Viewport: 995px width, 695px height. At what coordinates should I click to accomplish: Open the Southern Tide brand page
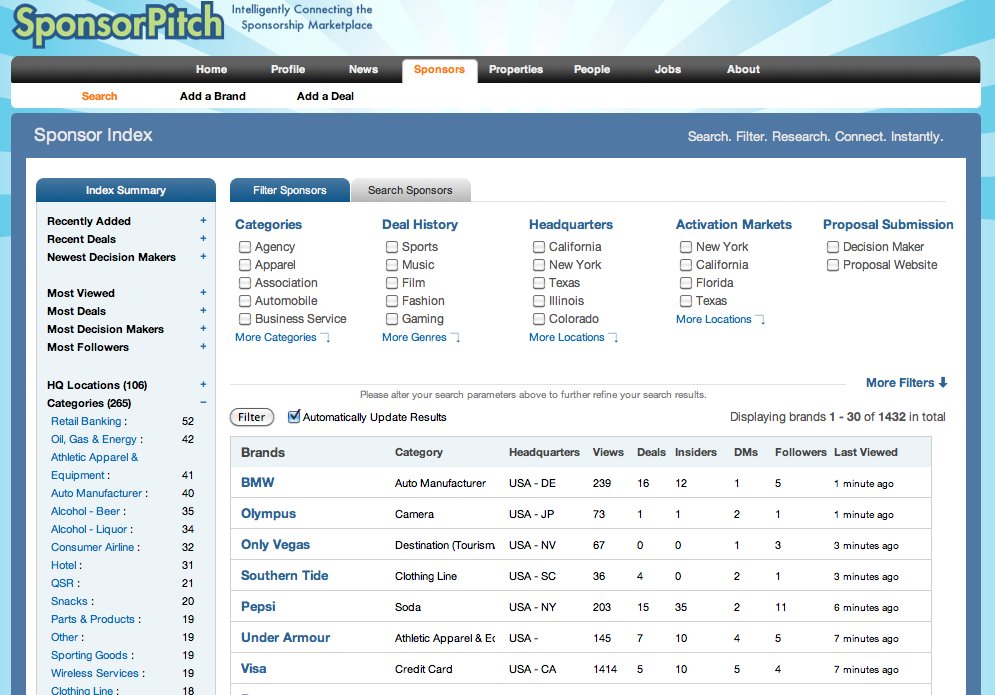285,576
